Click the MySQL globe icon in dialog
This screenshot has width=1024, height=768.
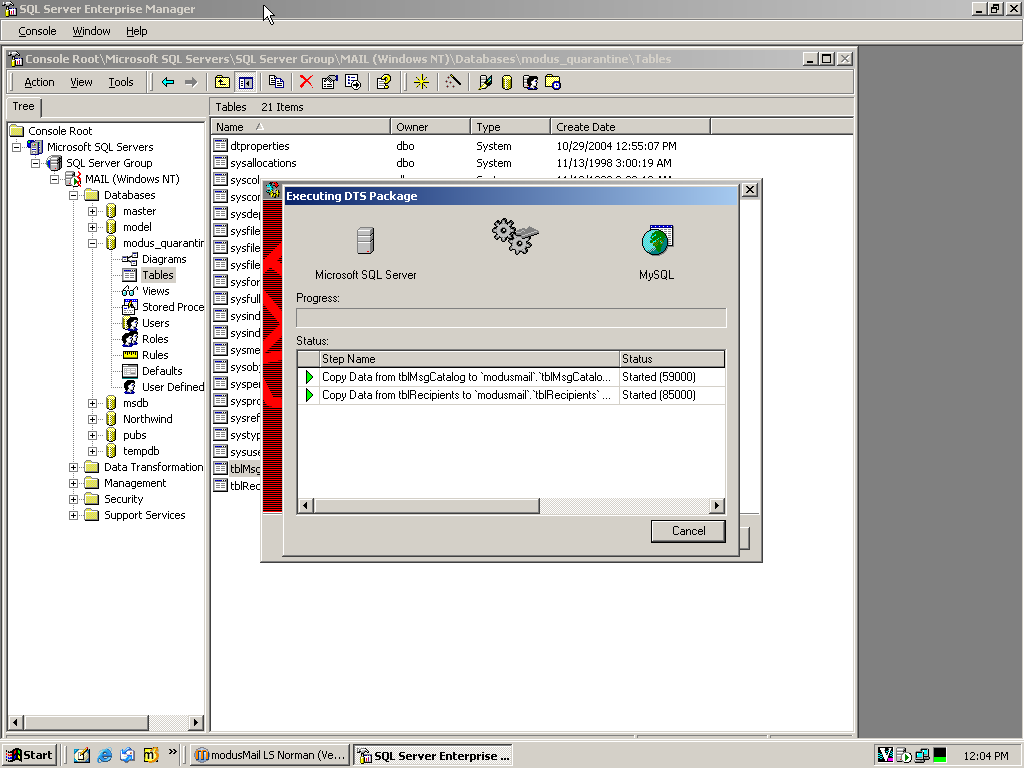[x=657, y=240]
